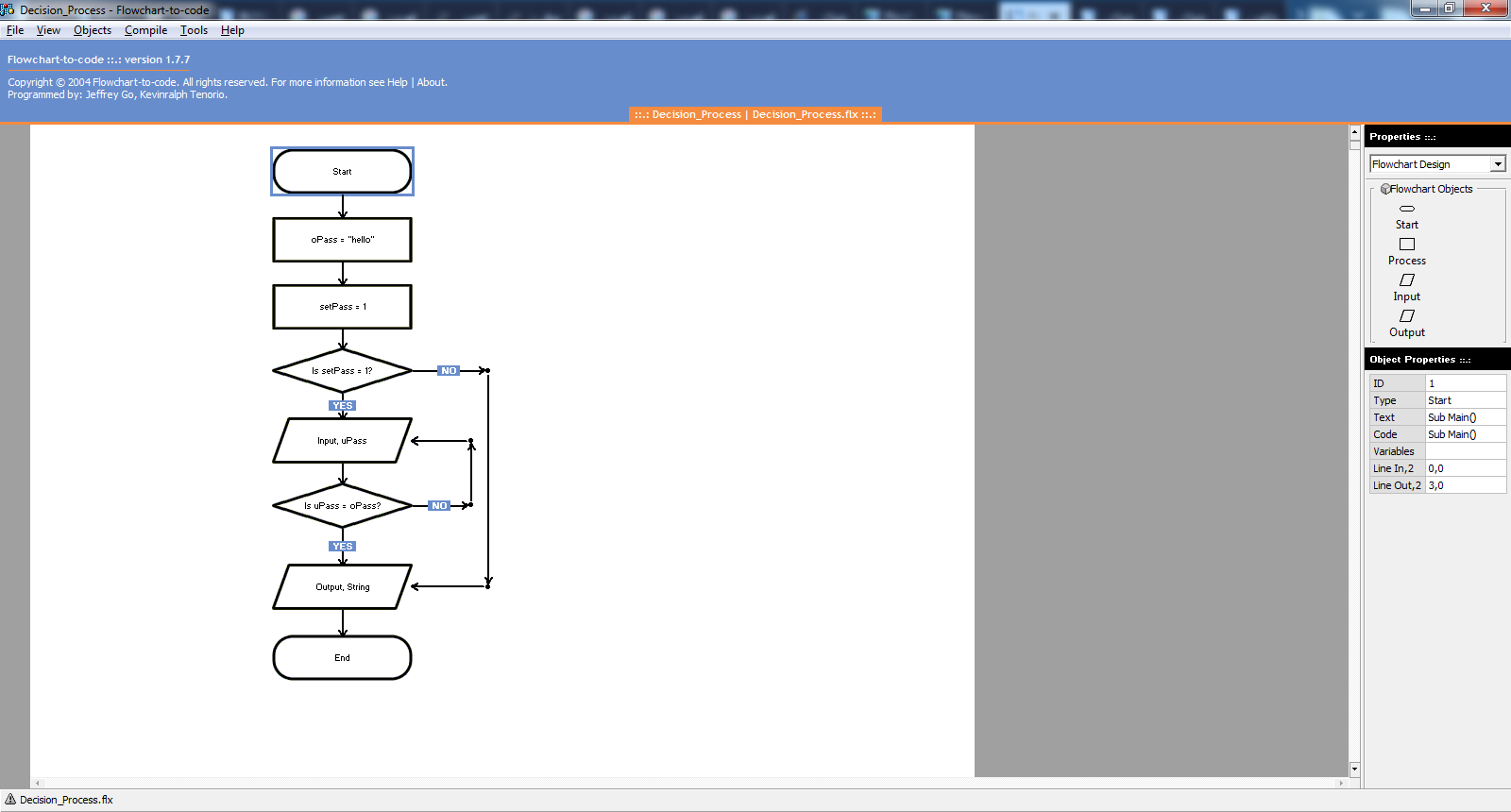The width and height of the screenshot is (1511, 812).
Task: Open the Objects menu
Action: (x=93, y=30)
